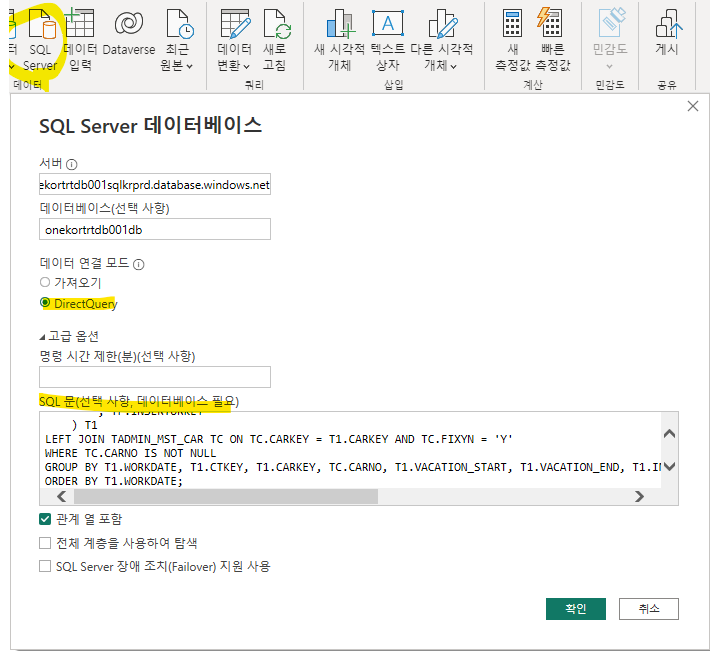Image resolution: width=710 pixels, height=651 pixels.
Task: Open 다른 시각적 개체 more visuals menu
Action: pos(441,41)
